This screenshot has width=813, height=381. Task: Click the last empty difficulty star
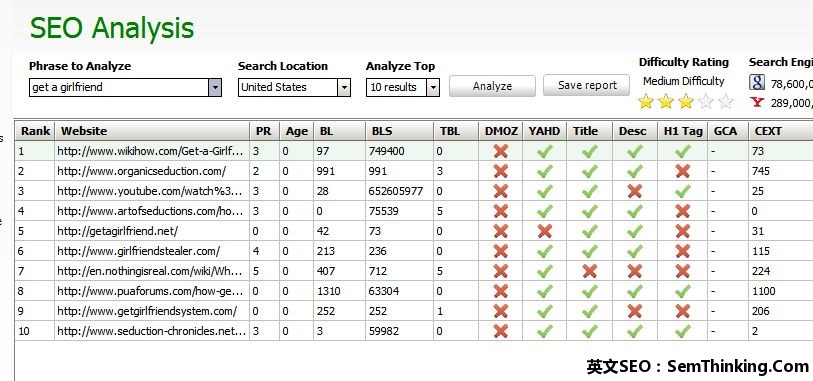click(x=726, y=102)
